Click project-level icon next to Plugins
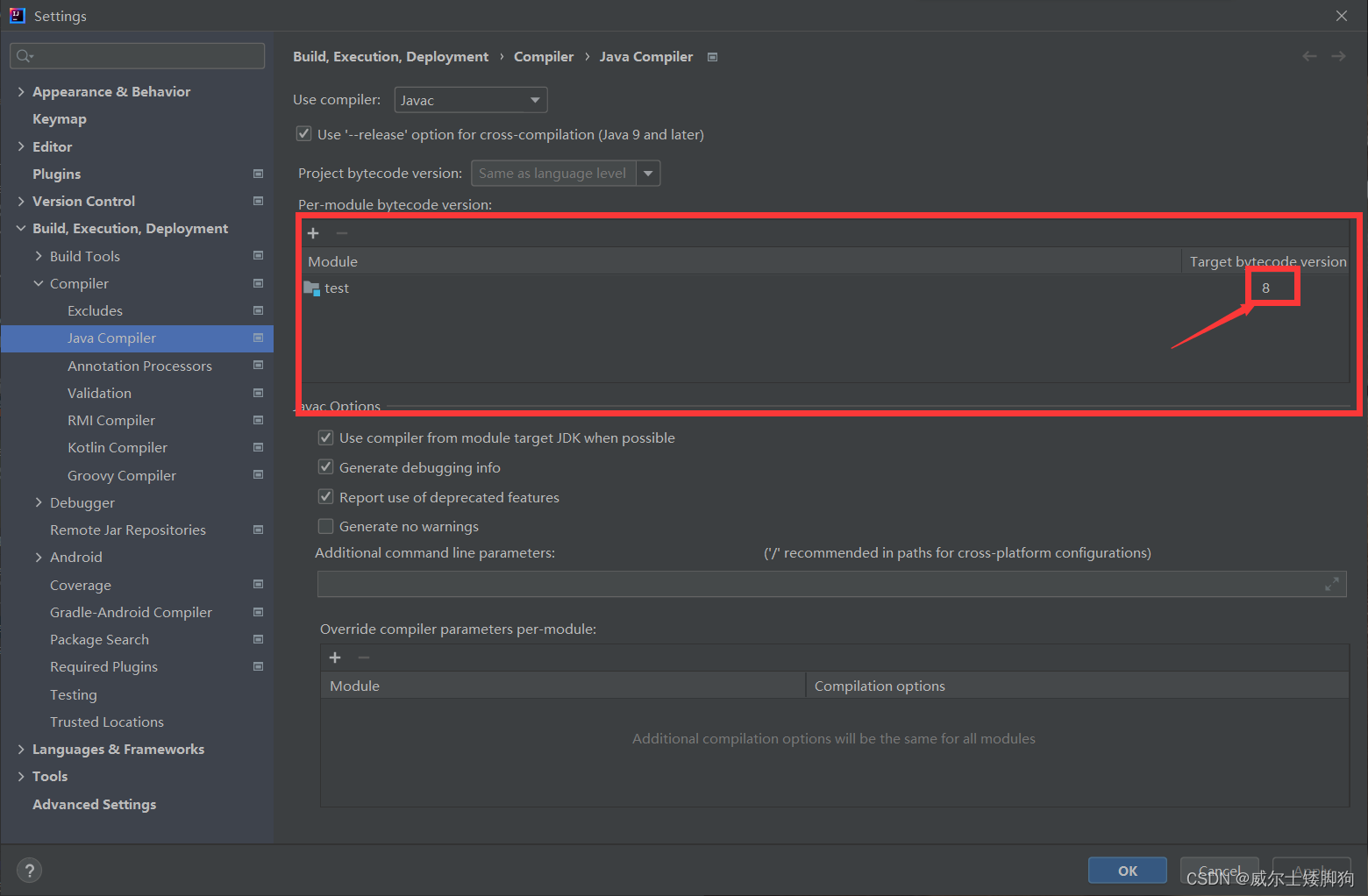Viewport: 1368px width, 896px height. [x=258, y=174]
